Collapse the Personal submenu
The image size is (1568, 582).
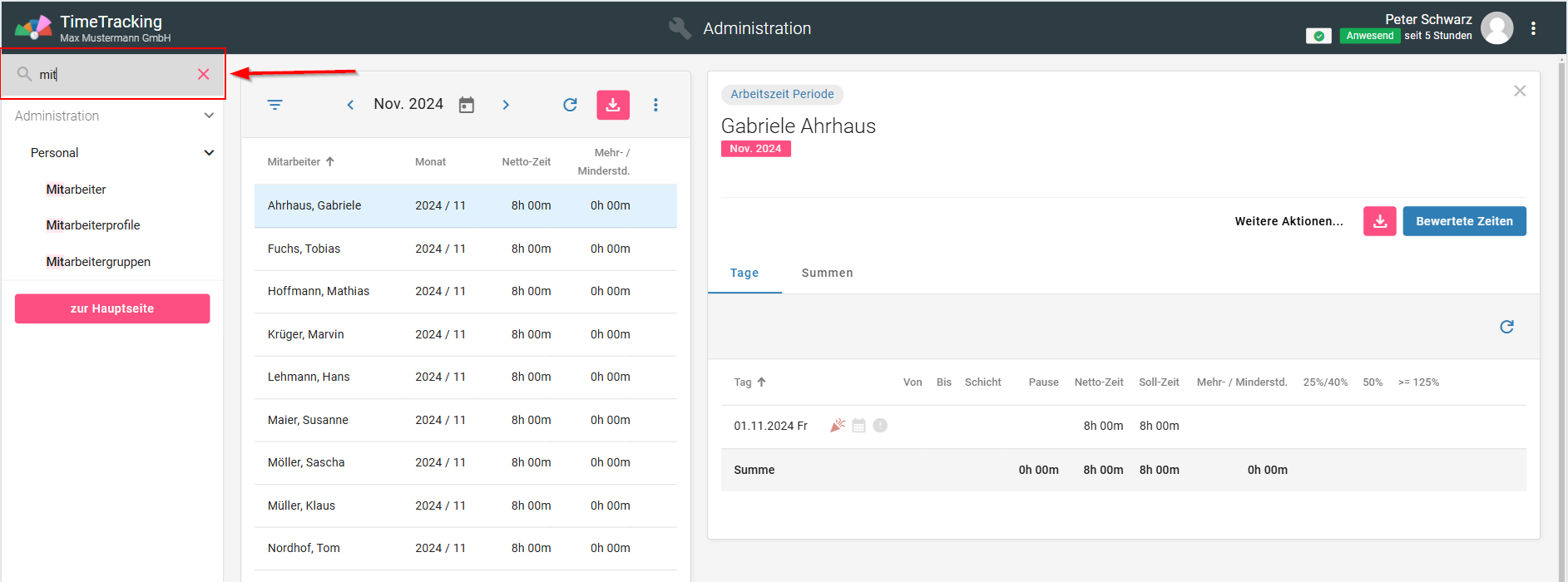(x=209, y=153)
